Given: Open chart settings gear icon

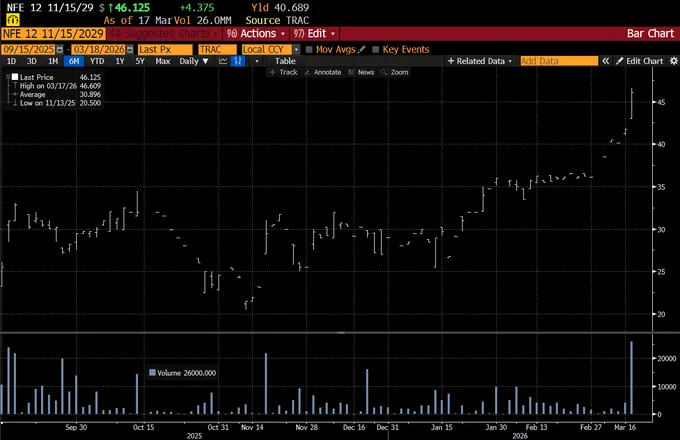Looking at the screenshot, I should tap(673, 61).
